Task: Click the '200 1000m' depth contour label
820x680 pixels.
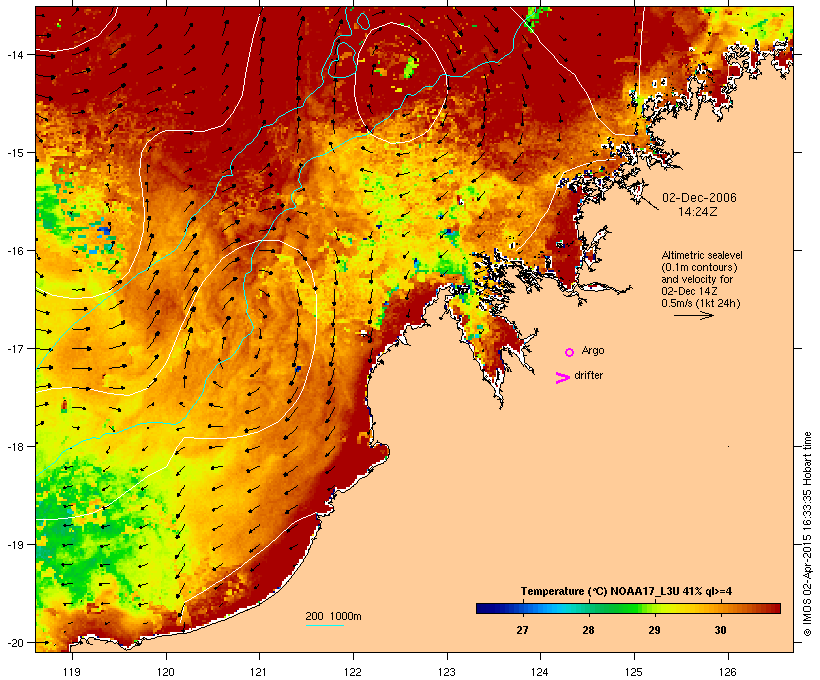Action: point(333,616)
